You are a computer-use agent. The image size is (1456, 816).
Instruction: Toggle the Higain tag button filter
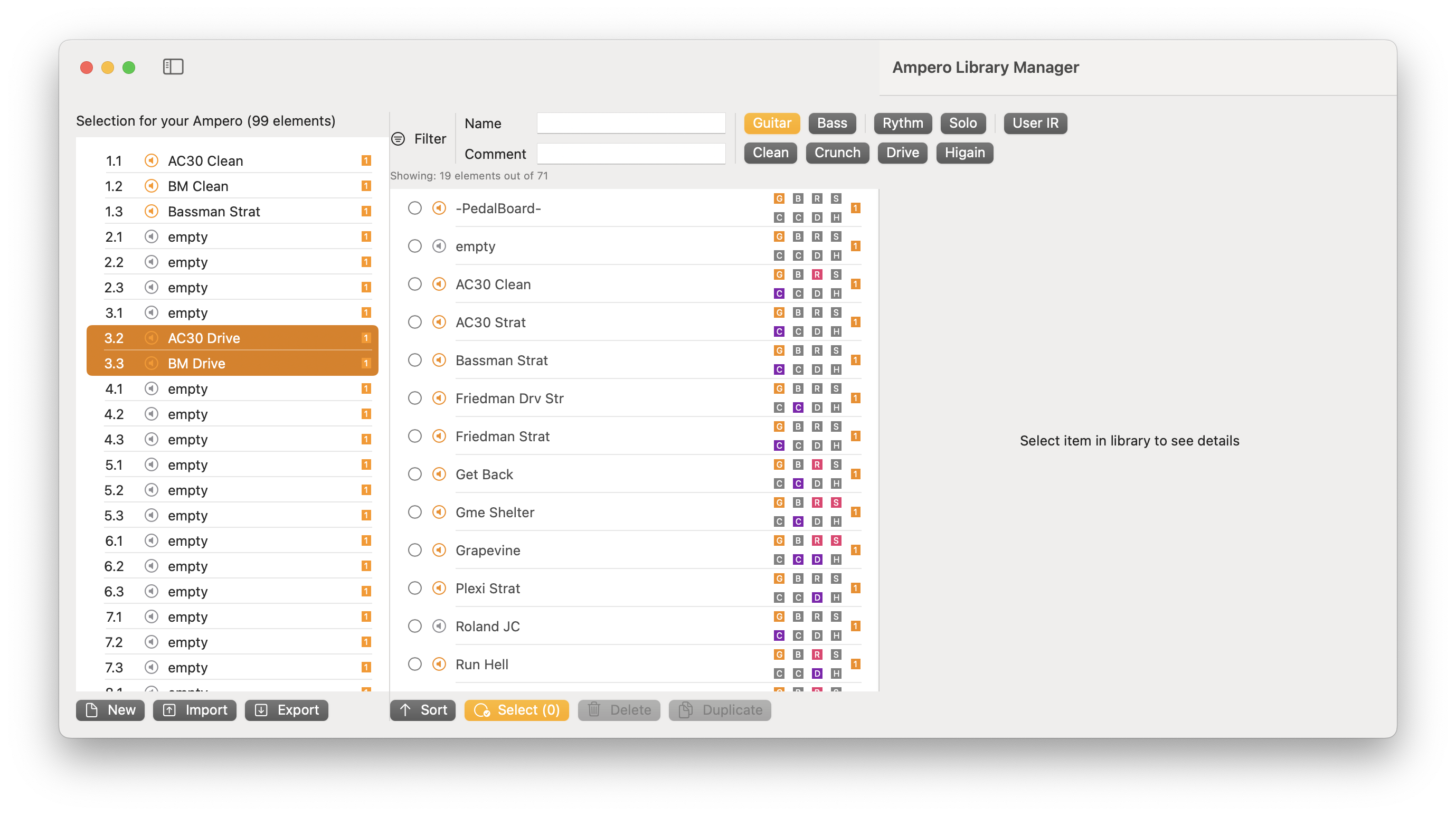coord(964,152)
